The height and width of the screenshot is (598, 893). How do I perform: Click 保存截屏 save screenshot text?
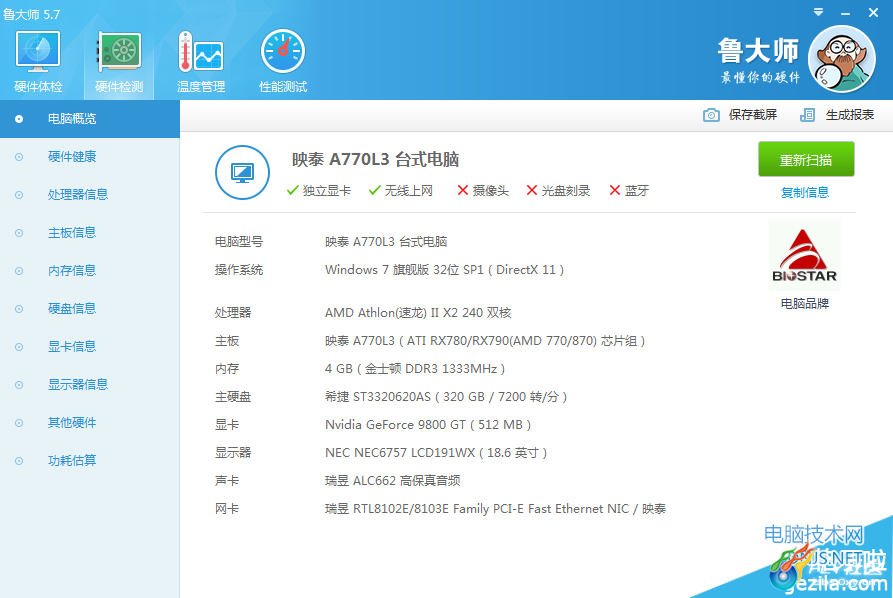point(753,115)
